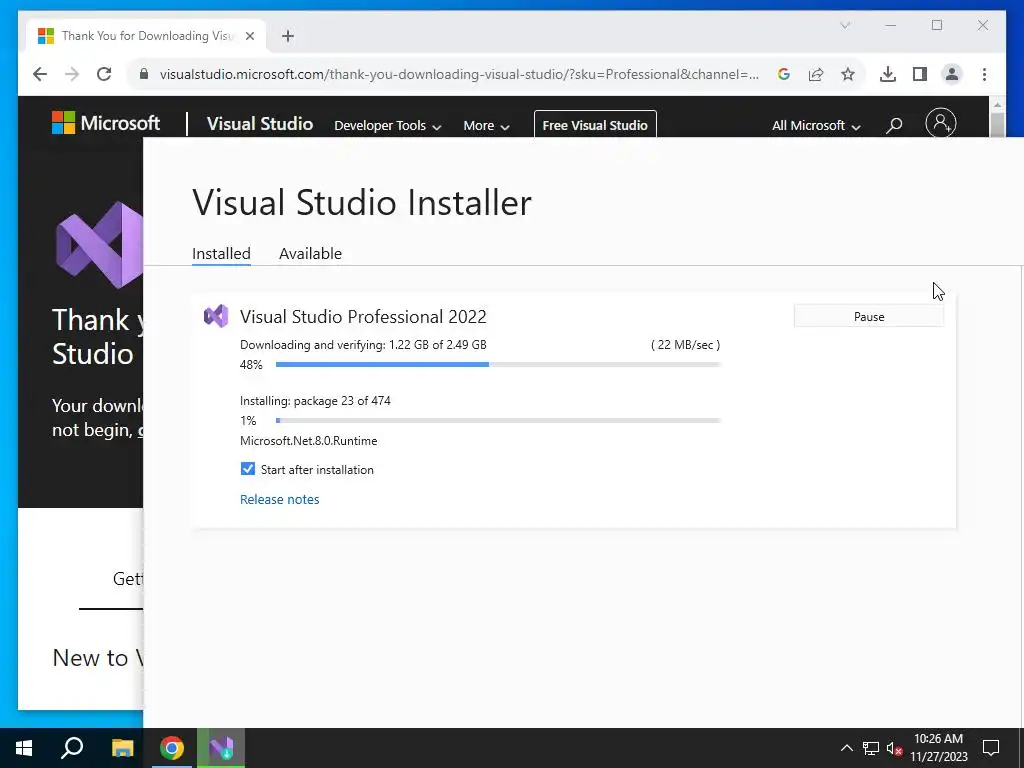Expand Developer Tools menu
Viewport: 1024px width, 768px height.
tap(387, 125)
